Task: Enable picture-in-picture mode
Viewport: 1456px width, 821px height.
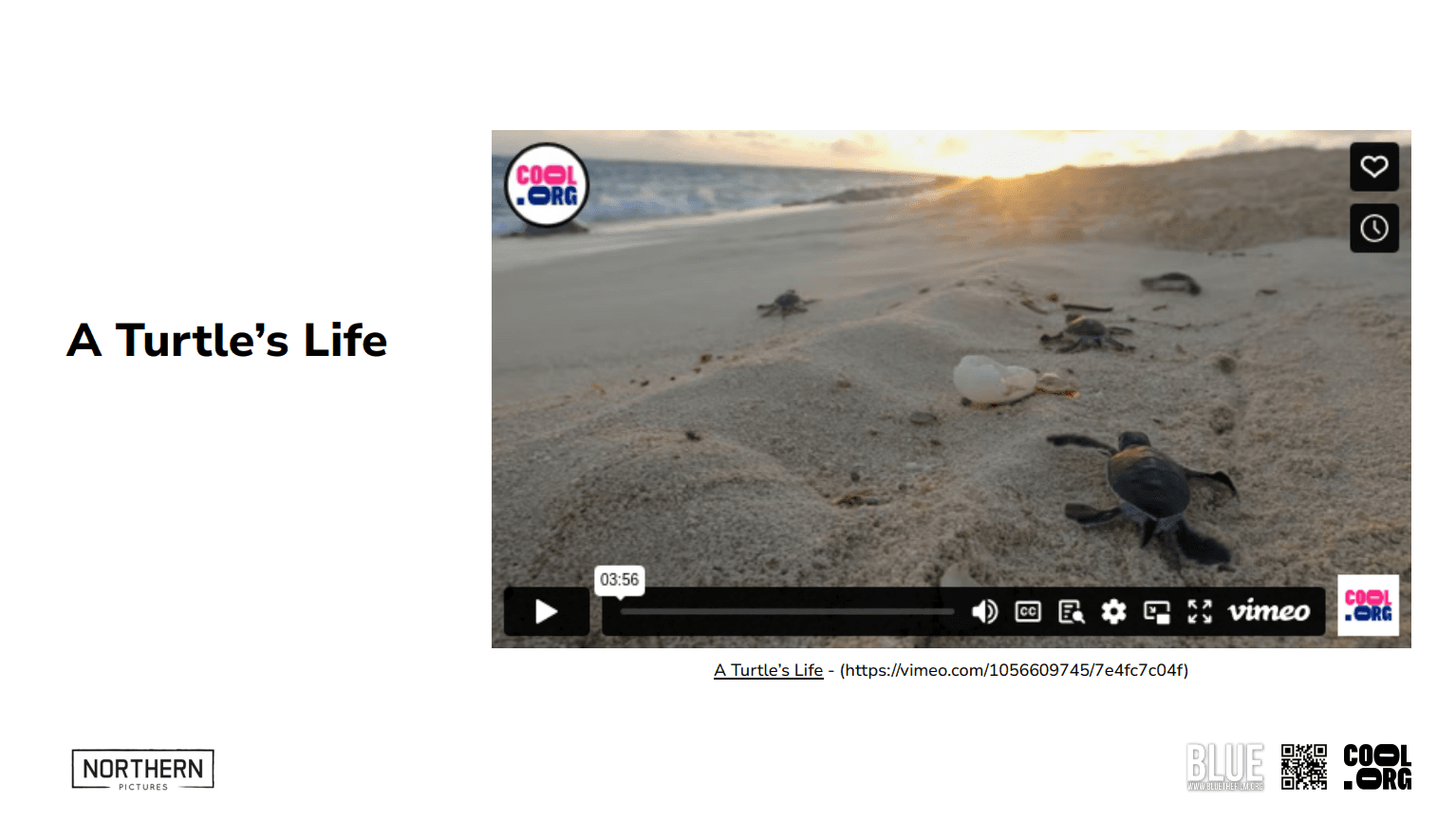Action: [x=1157, y=612]
